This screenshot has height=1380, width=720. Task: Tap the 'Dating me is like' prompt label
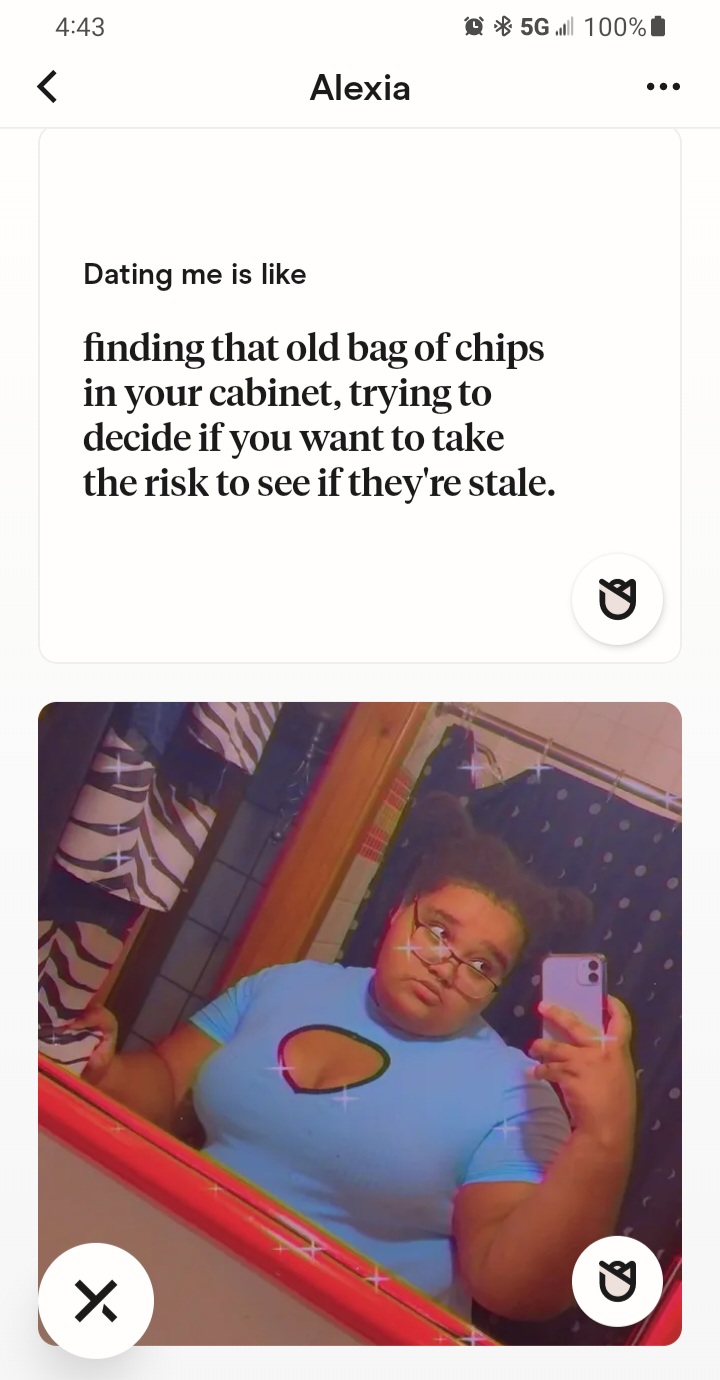click(x=195, y=274)
